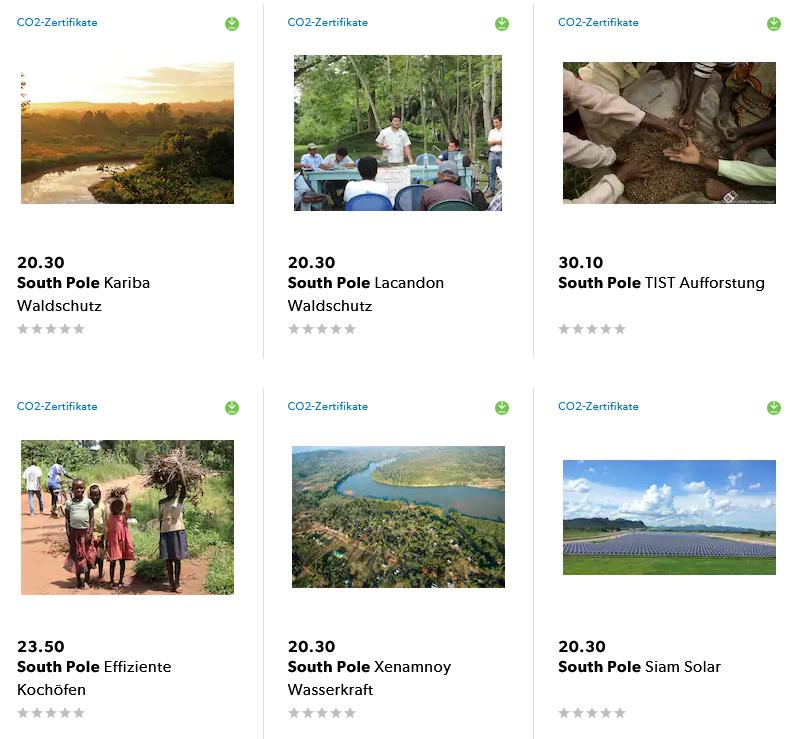Click green eco badge on Siam Solar card
Image resolution: width=801 pixels, height=739 pixels.
point(774,408)
